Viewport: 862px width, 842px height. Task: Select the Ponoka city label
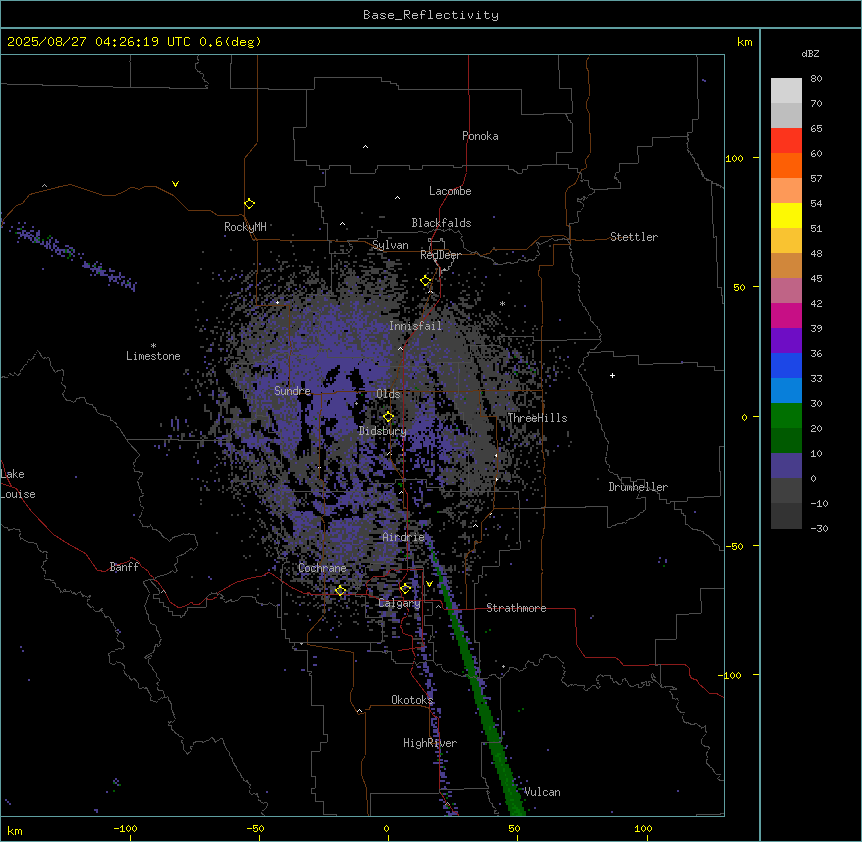coord(480,136)
